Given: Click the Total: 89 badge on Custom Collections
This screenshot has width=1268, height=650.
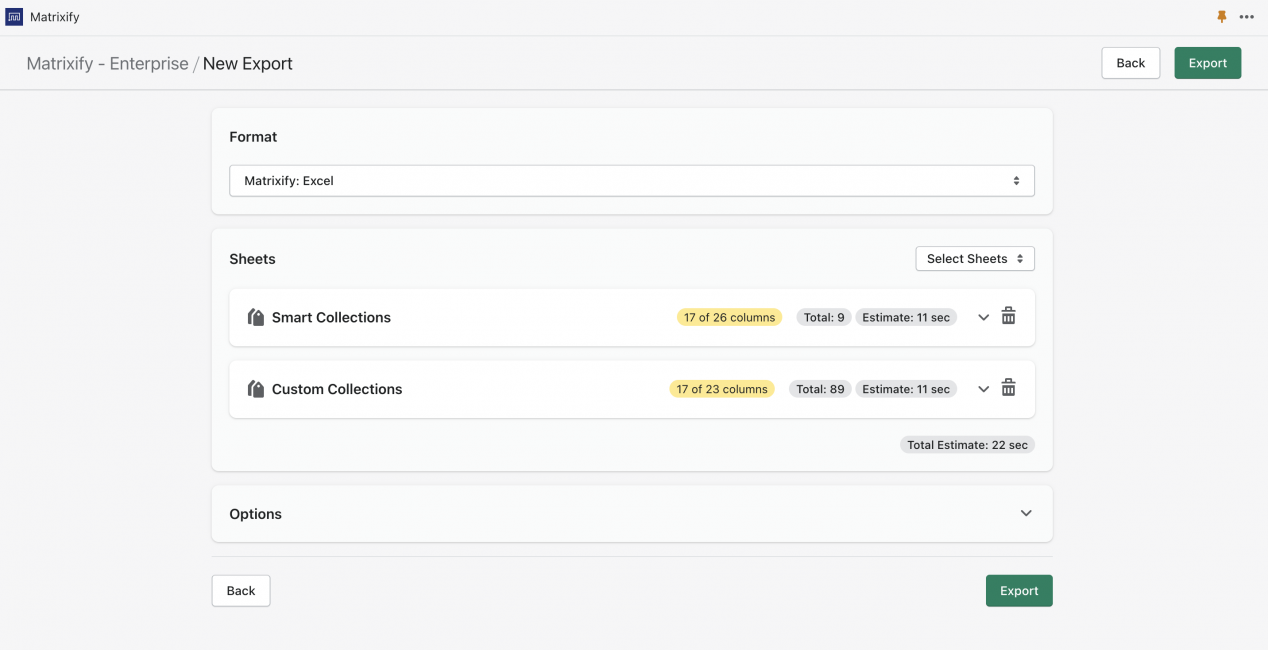Looking at the screenshot, I should pos(819,388).
